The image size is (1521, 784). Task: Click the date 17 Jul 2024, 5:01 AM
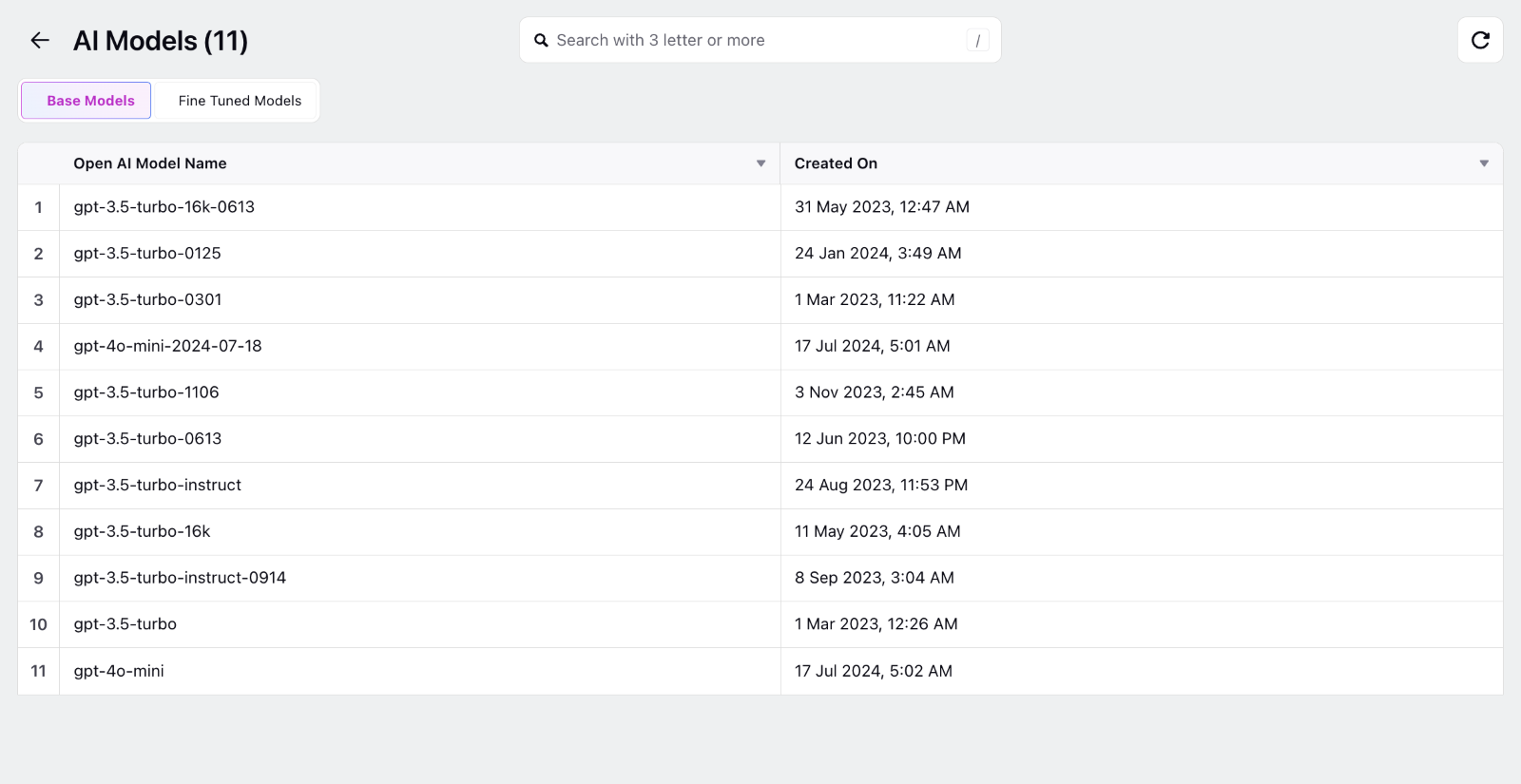[x=873, y=346]
